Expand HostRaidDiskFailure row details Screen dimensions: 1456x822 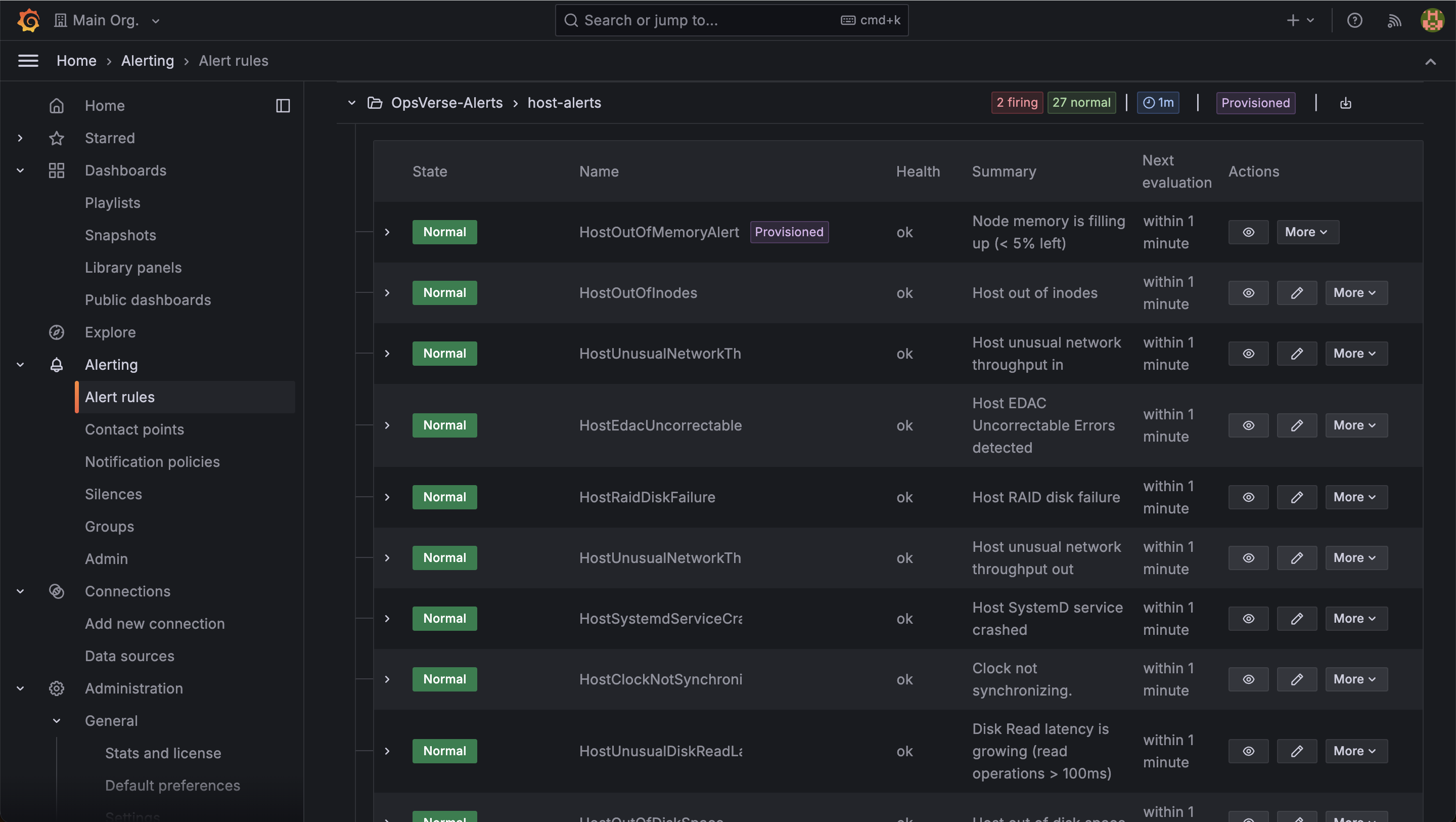click(x=387, y=497)
